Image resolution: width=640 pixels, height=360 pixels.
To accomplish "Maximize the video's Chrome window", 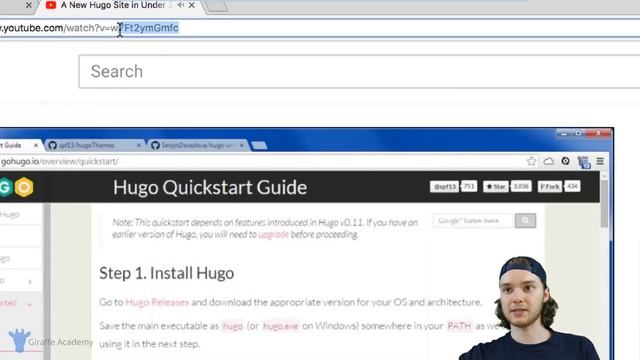I will click(578, 134).
